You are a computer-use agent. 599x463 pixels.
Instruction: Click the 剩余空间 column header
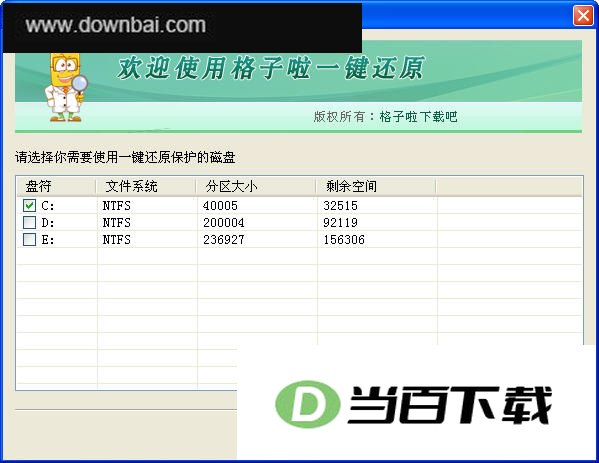[376, 186]
